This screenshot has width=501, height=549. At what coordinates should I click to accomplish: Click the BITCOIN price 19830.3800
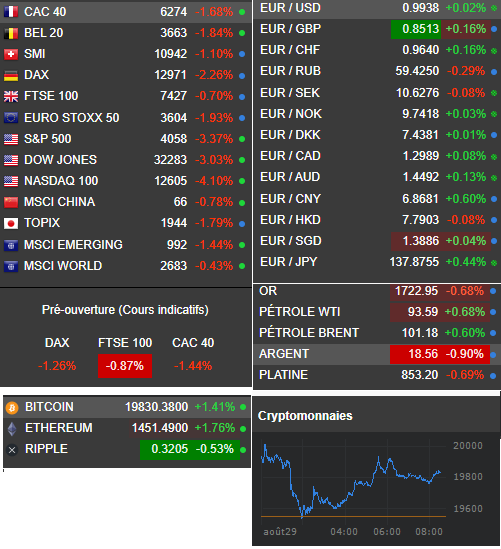pyautogui.click(x=156, y=407)
